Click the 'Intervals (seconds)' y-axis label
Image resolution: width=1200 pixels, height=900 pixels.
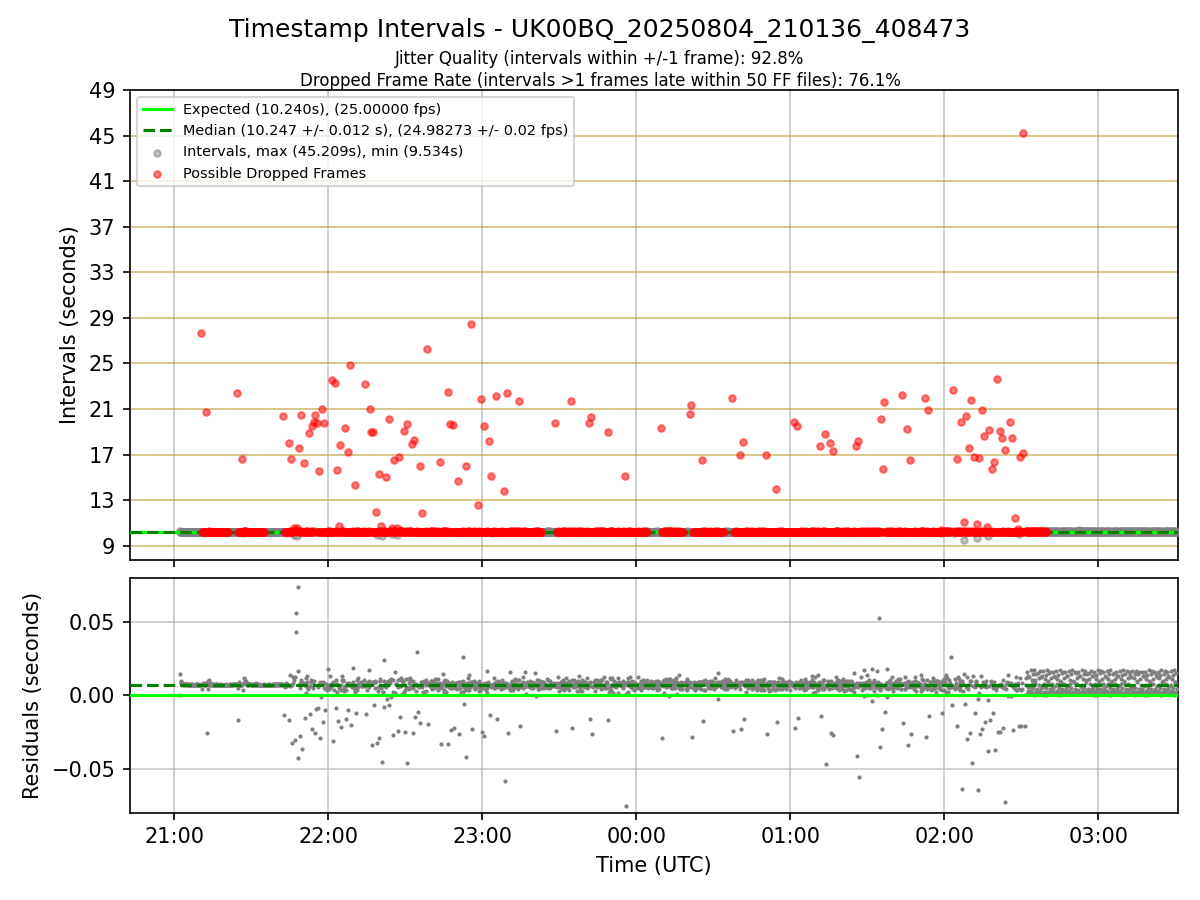tap(69, 325)
